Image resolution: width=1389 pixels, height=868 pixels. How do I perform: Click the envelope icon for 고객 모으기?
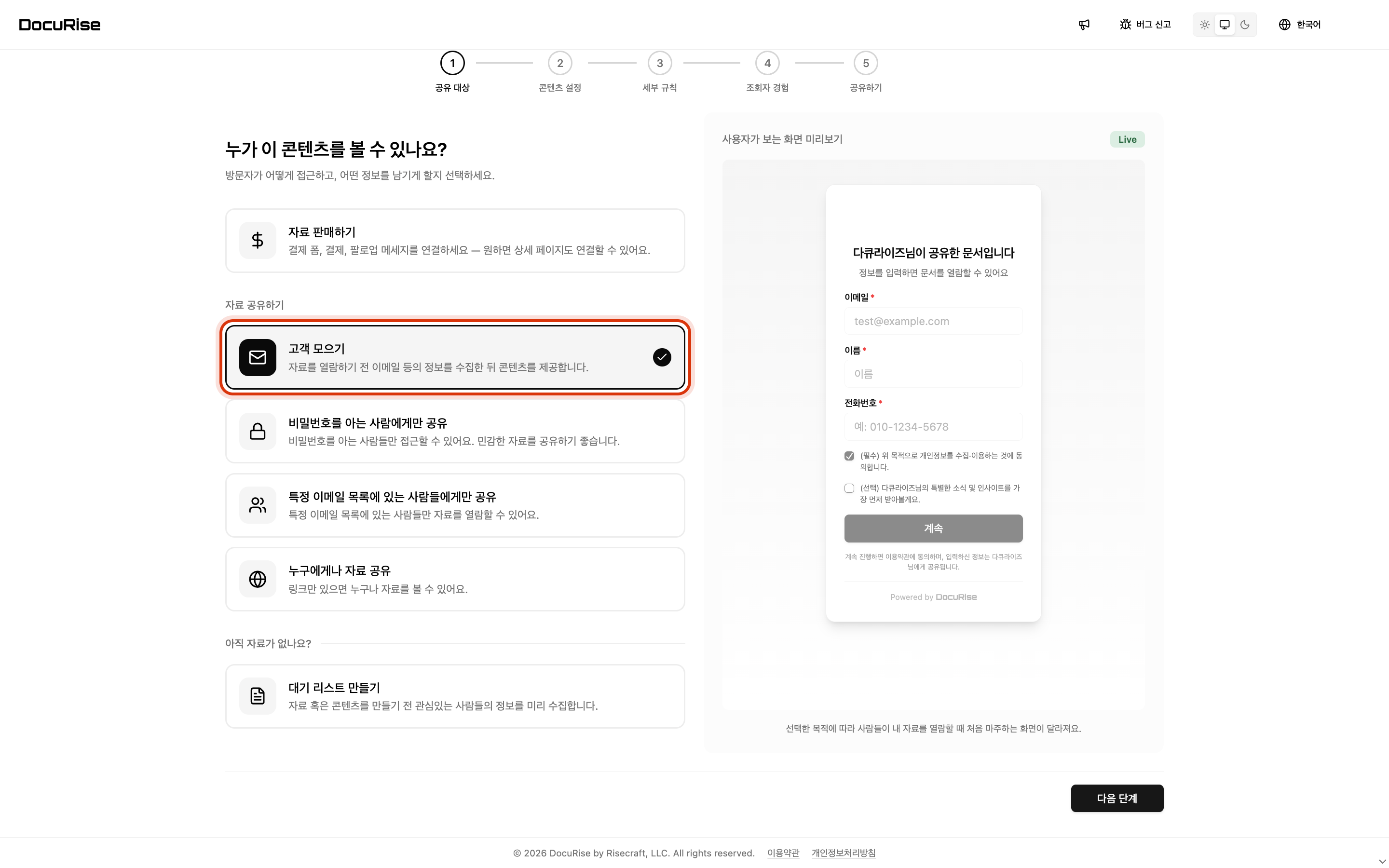click(258, 358)
